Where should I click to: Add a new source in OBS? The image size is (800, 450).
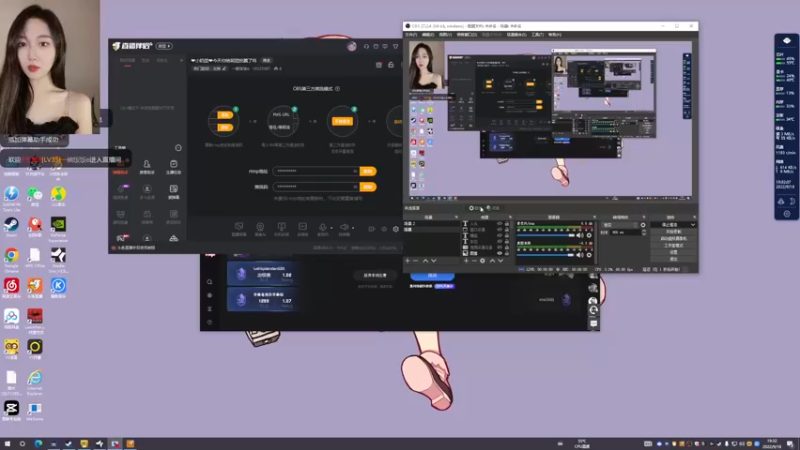[x=466, y=261]
